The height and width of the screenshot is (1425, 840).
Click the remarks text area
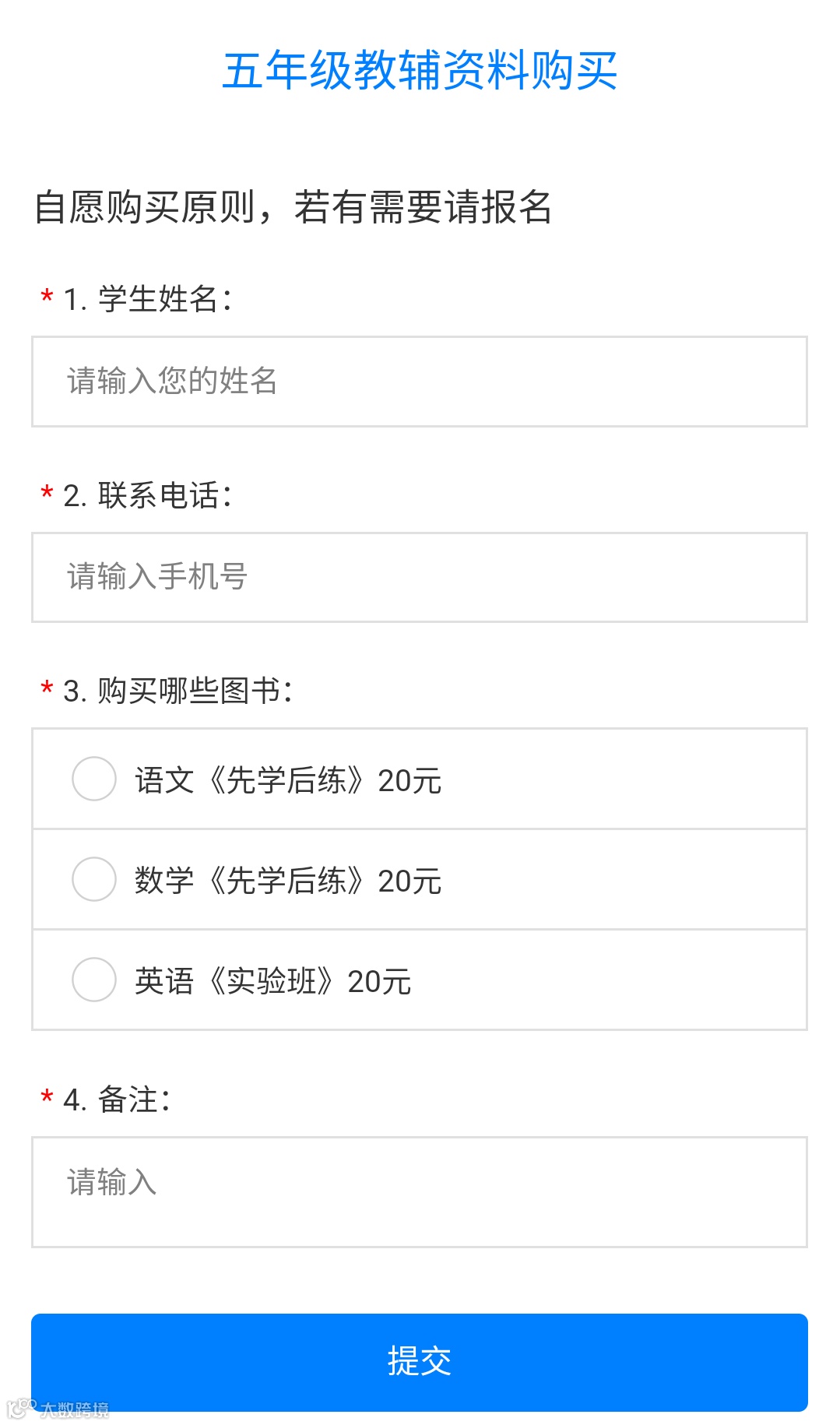[x=419, y=1191]
